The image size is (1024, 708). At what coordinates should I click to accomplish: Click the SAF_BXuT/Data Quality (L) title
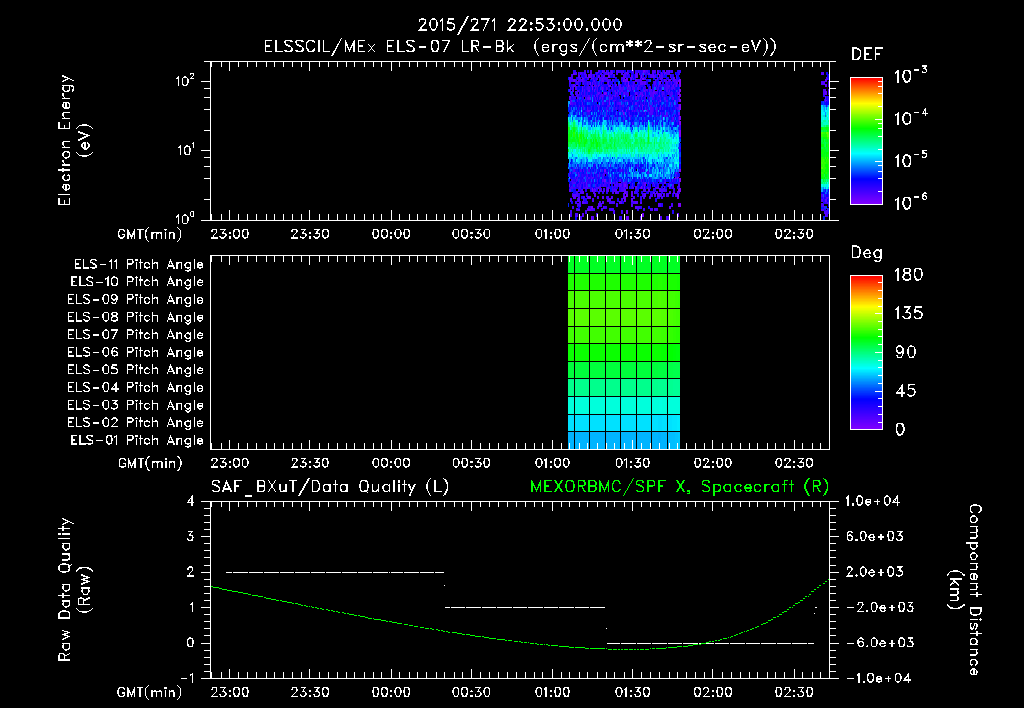[330, 487]
